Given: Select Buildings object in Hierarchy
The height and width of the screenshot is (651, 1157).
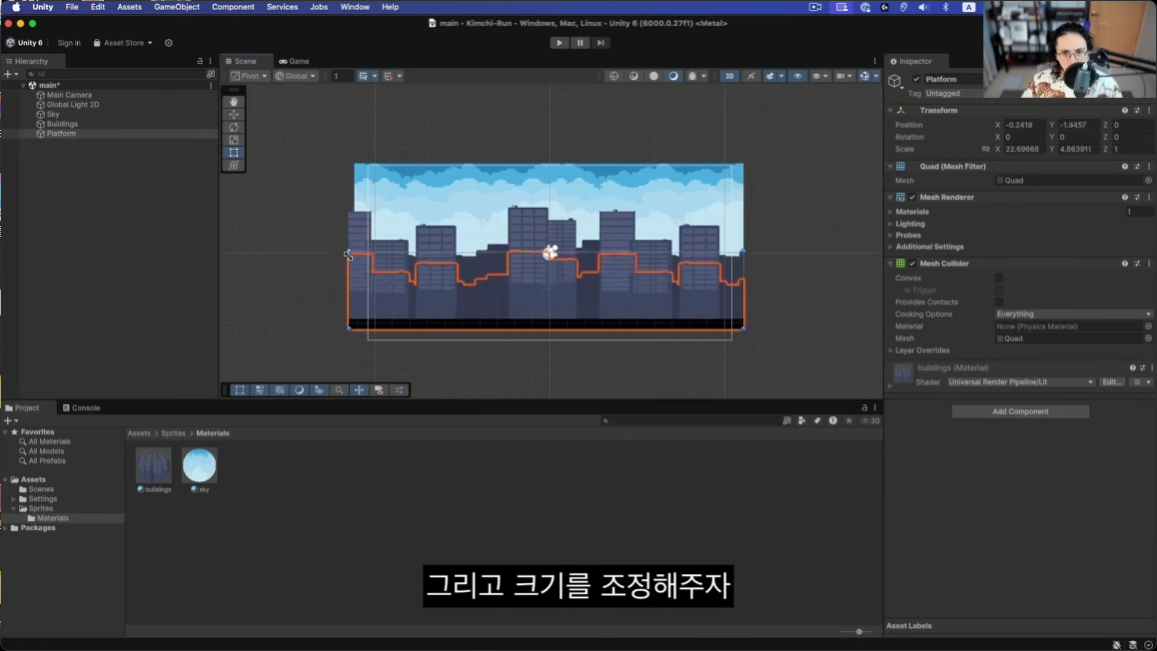Looking at the screenshot, I should (x=62, y=124).
